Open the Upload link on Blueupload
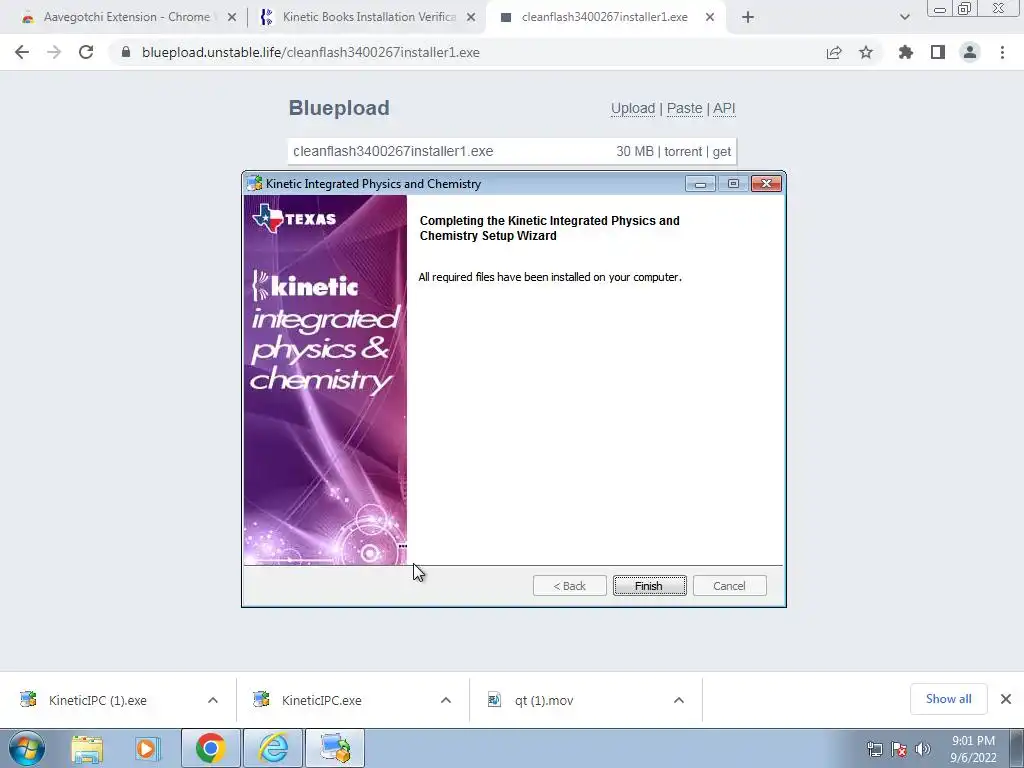Screen dimensions: 1024x768 tap(633, 108)
